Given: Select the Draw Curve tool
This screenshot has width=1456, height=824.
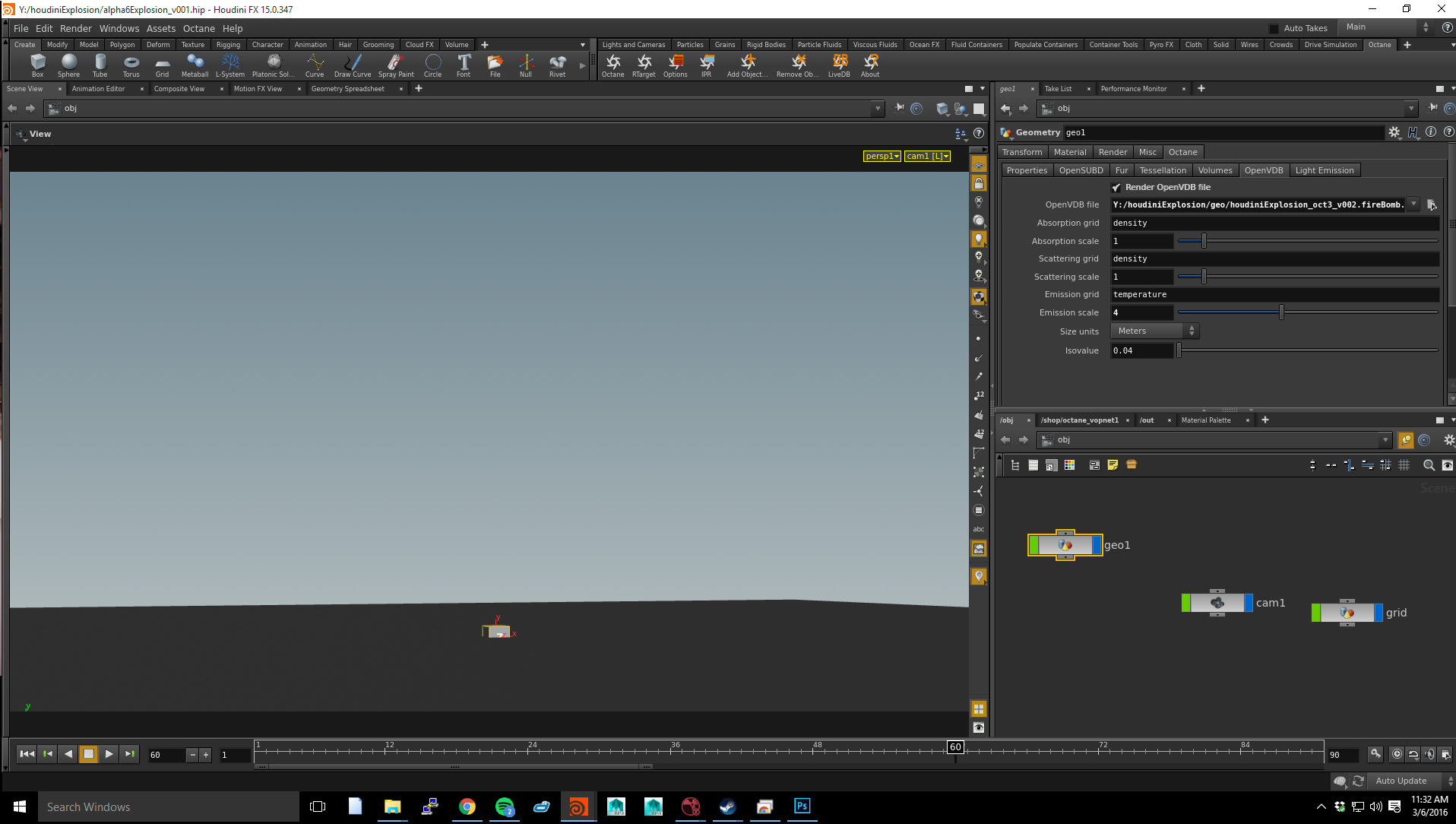Looking at the screenshot, I should pos(353,65).
